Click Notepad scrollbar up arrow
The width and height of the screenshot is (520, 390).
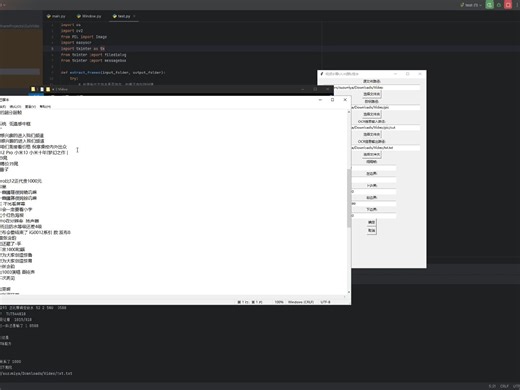tap(349, 112)
